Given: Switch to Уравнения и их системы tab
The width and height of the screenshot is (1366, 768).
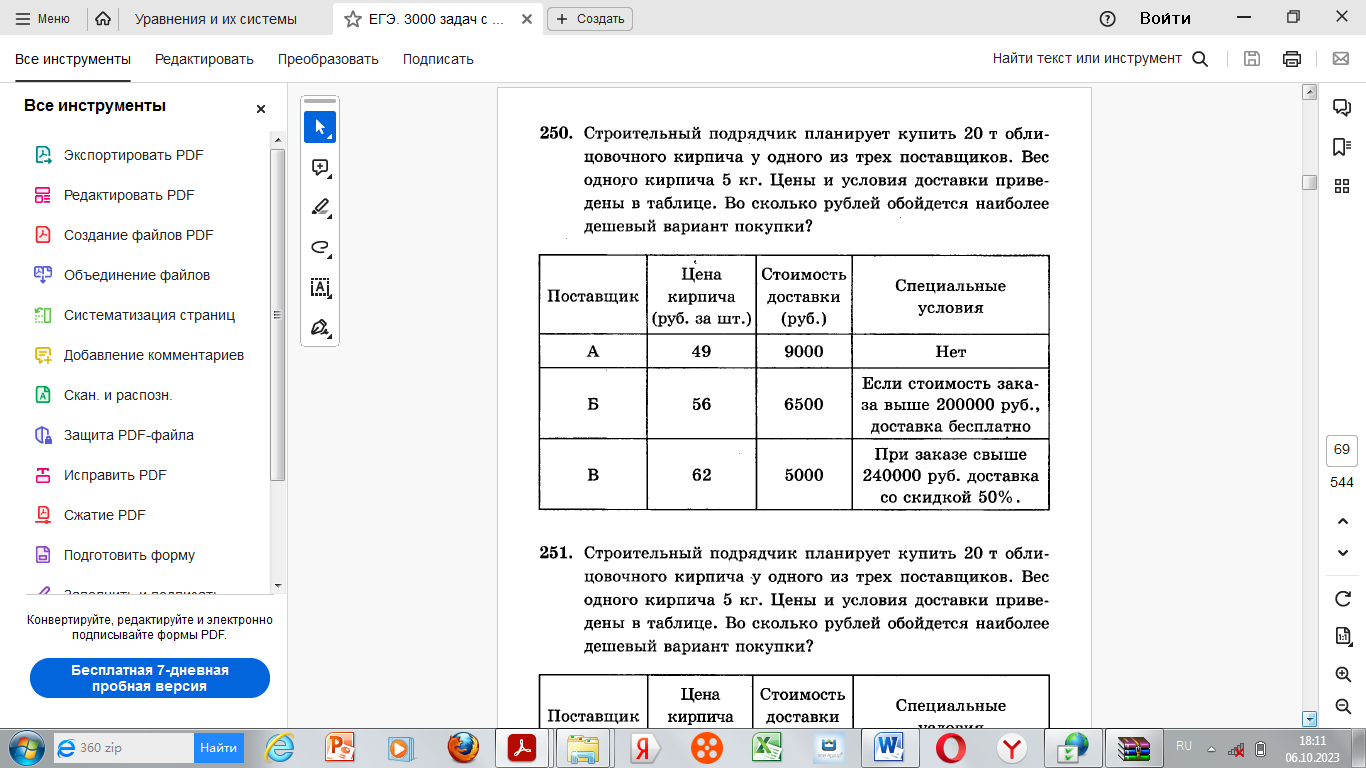Looking at the screenshot, I should [215, 18].
